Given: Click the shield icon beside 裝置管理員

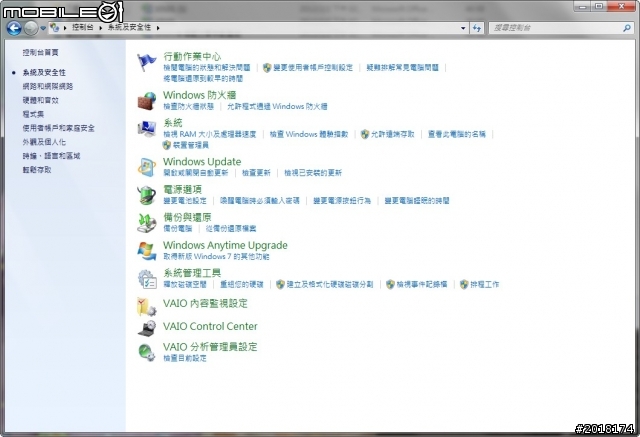Looking at the screenshot, I should (x=167, y=145).
